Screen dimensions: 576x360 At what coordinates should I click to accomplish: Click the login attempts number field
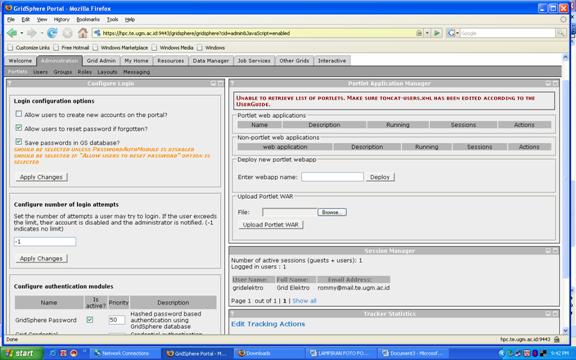[x=45, y=242]
